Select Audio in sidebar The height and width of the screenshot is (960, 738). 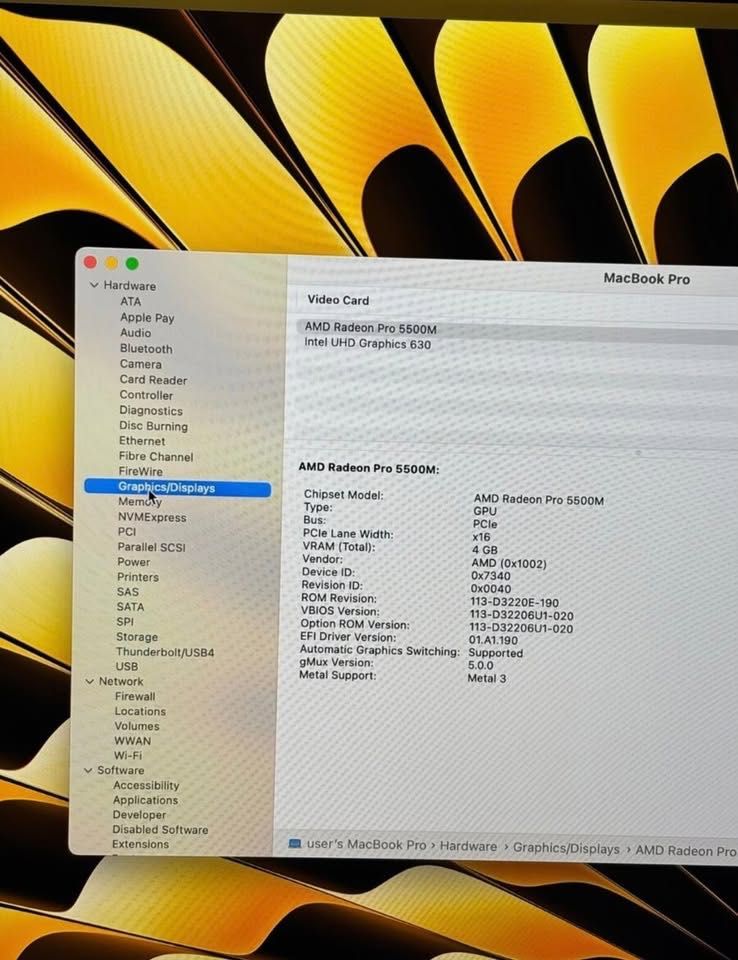135,332
